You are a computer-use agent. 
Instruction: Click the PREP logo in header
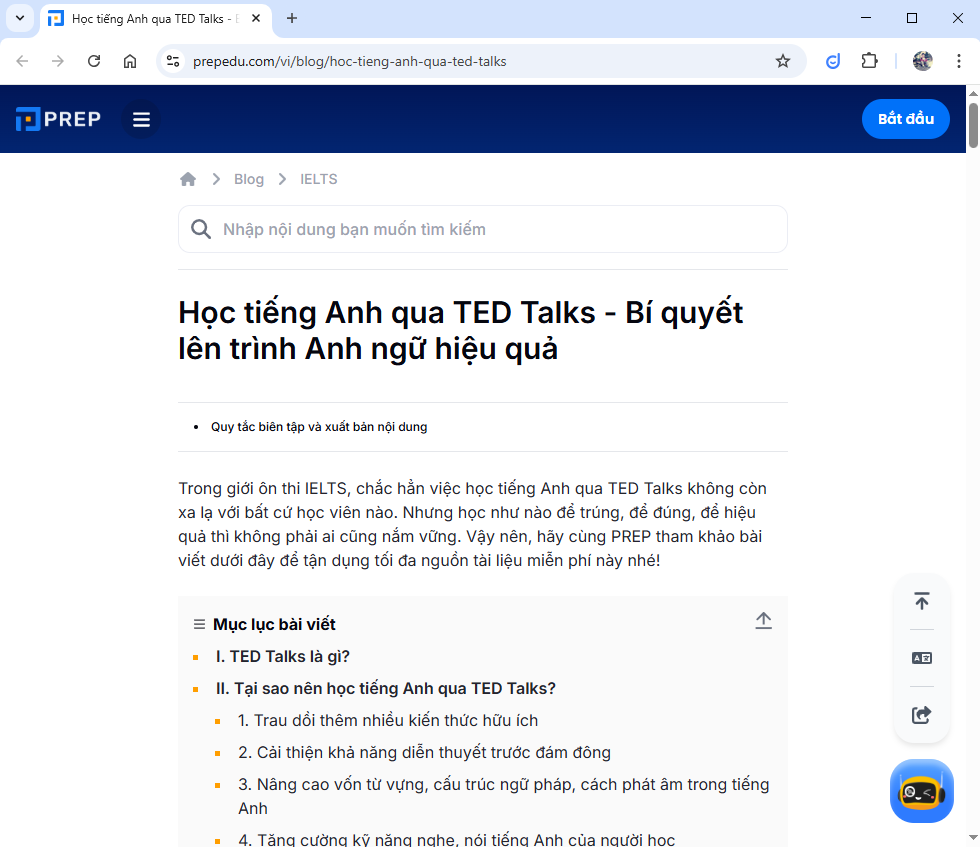[58, 119]
